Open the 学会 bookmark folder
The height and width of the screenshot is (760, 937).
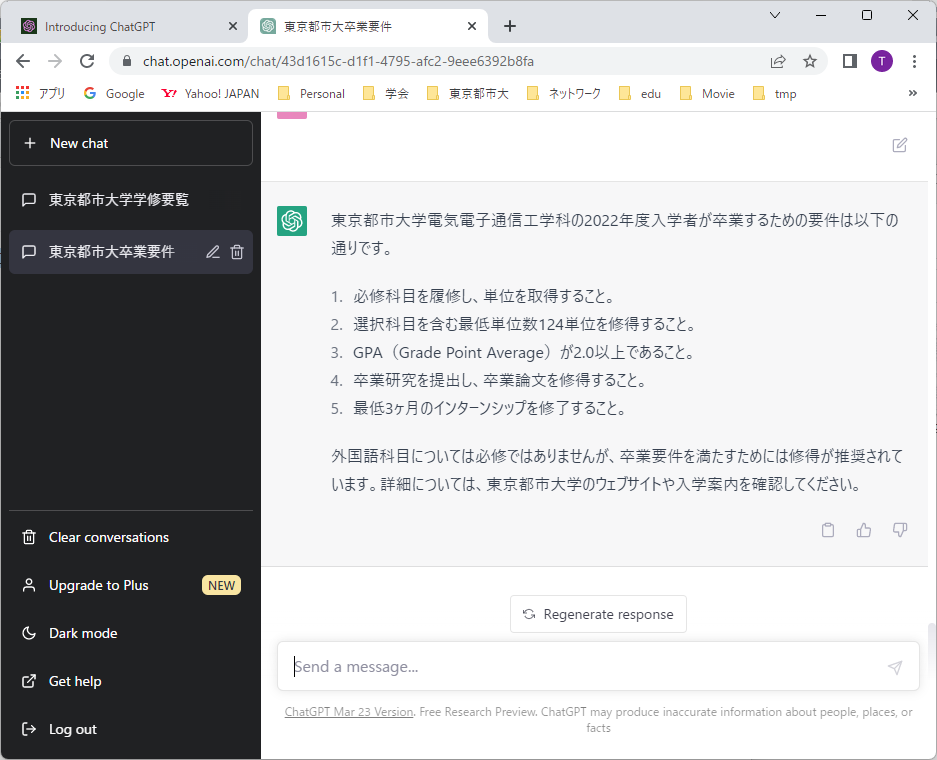coord(386,93)
